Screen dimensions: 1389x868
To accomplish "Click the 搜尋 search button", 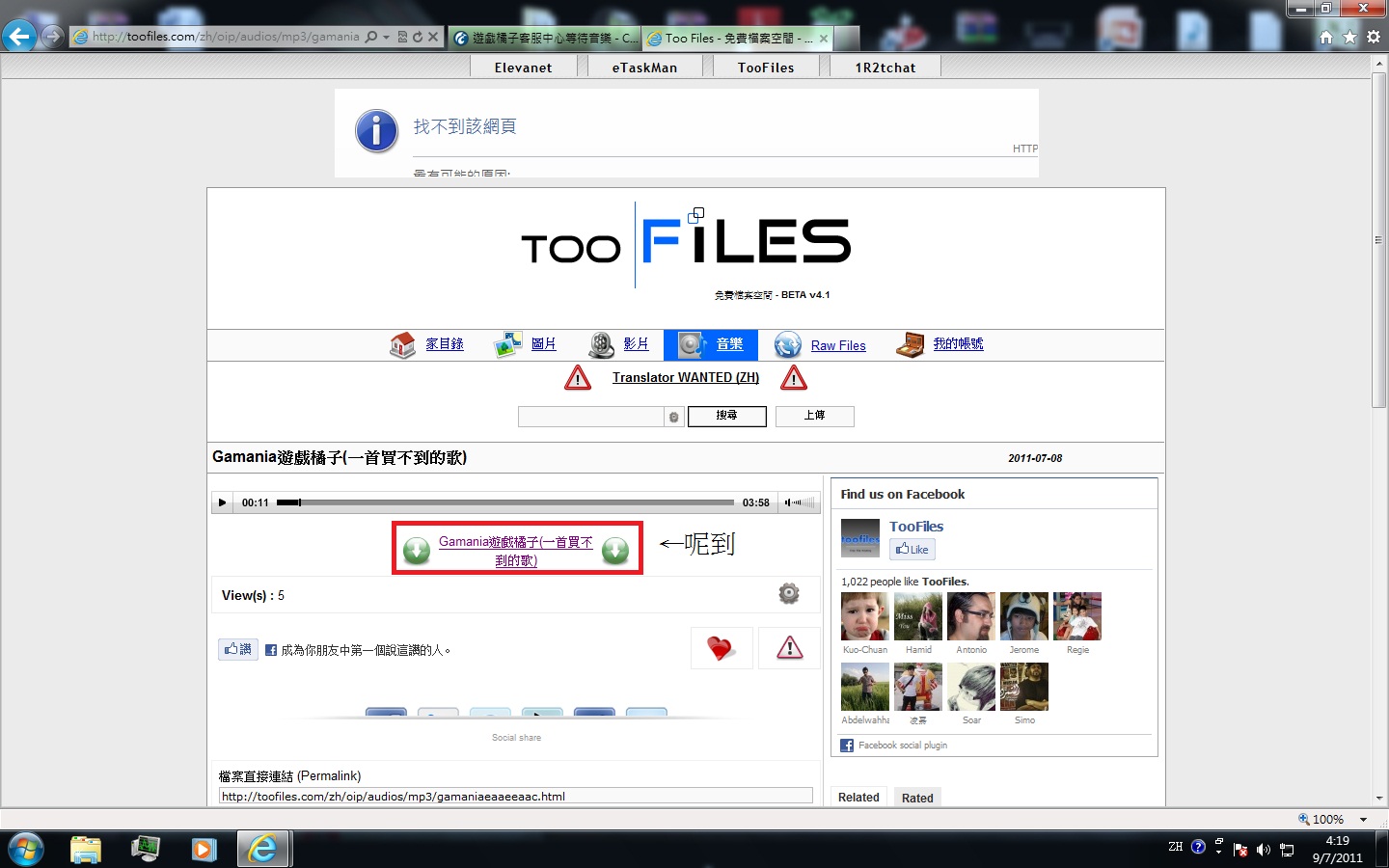I will pos(726,416).
